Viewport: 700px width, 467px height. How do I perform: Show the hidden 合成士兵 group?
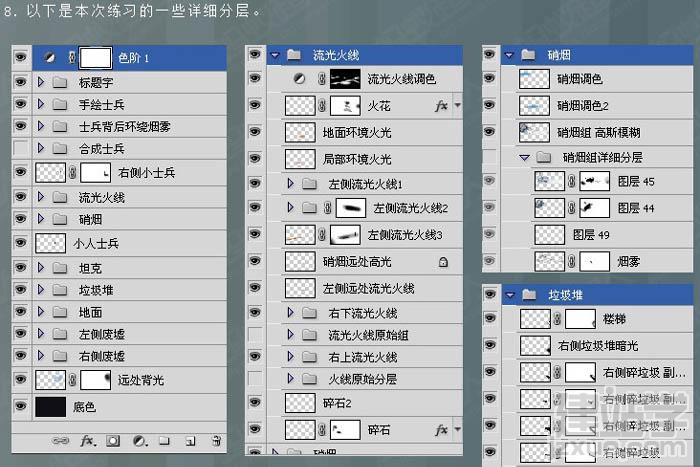click(21, 148)
